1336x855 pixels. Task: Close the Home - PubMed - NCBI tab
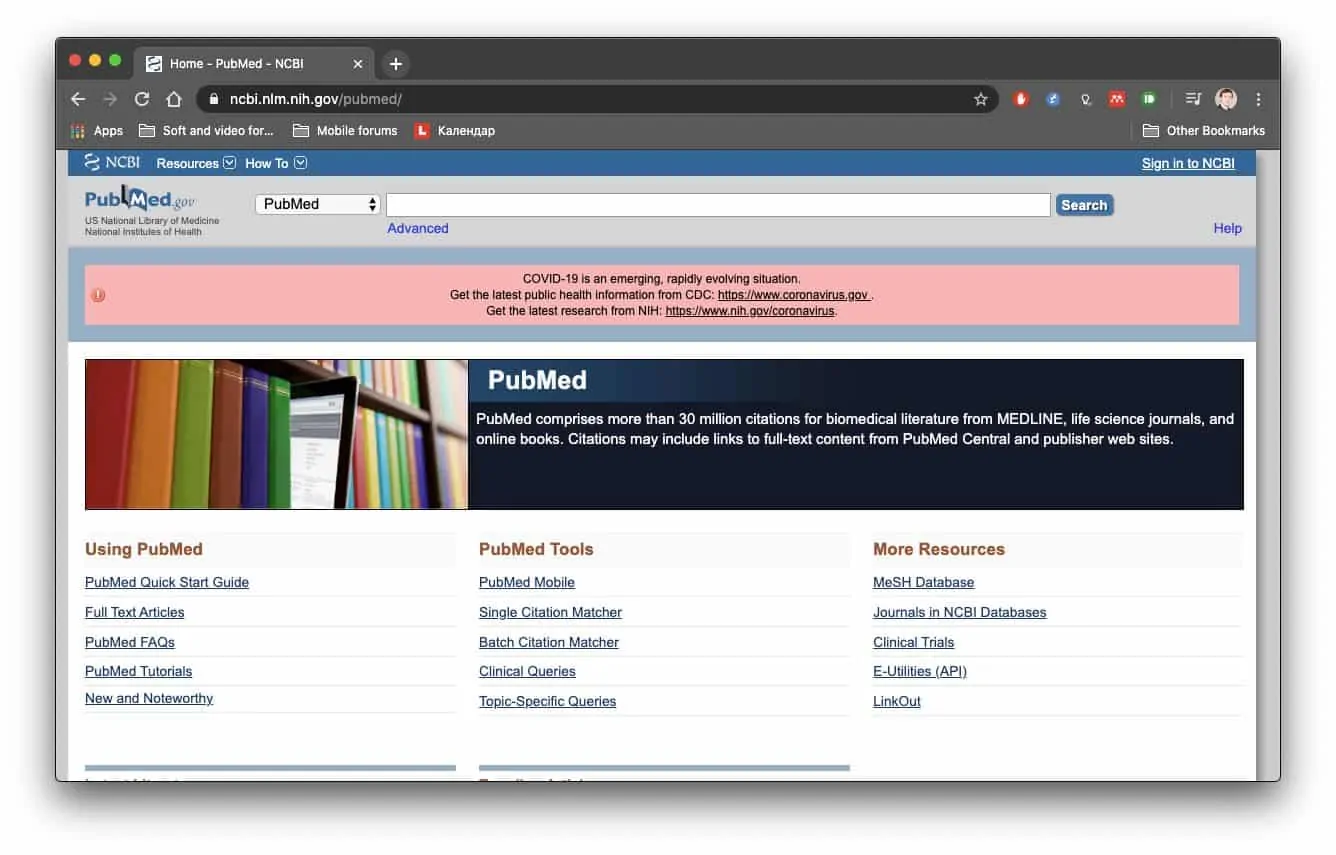(x=358, y=64)
